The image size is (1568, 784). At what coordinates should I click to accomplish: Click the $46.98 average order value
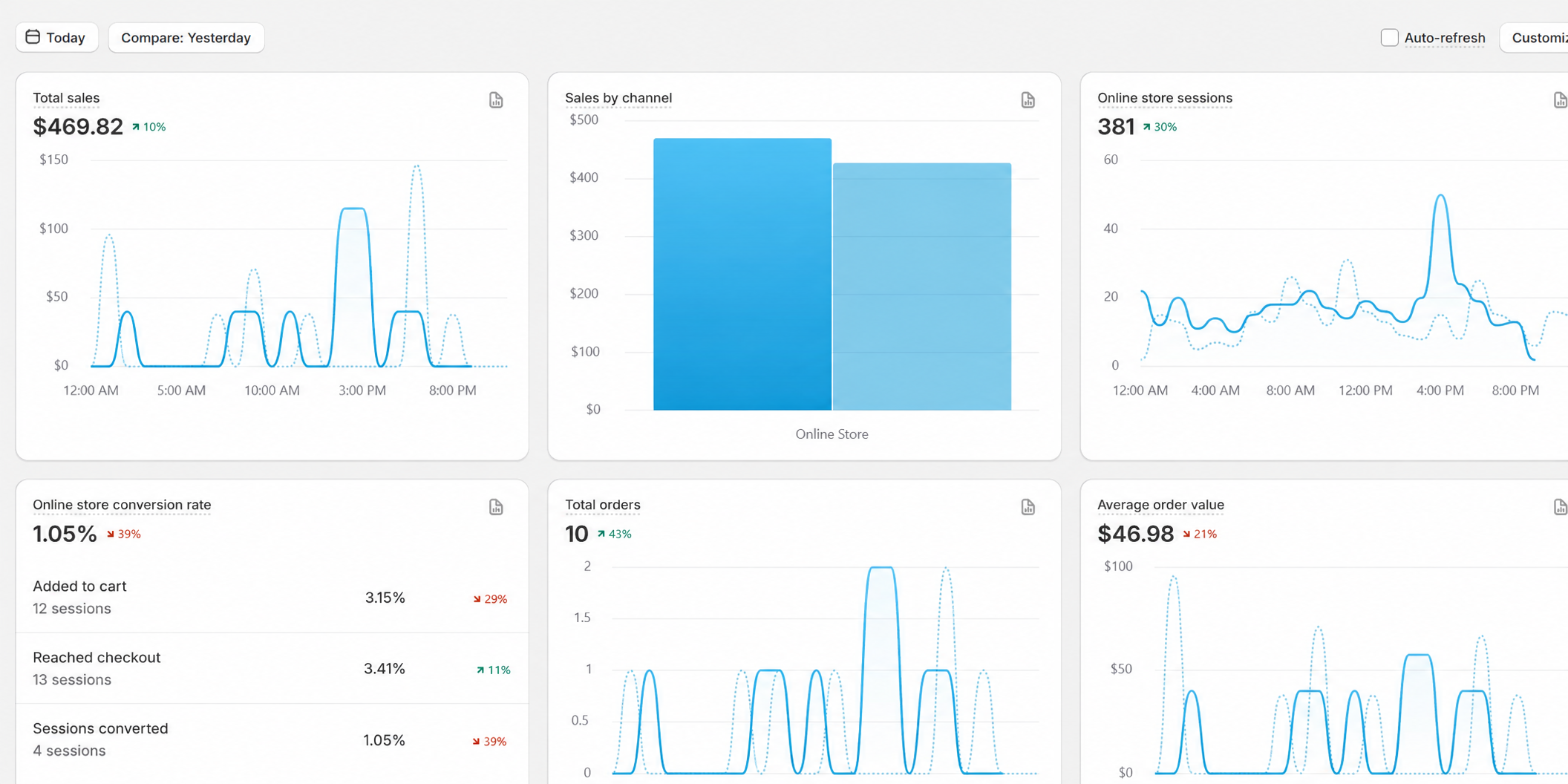pyautogui.click(x=1136, y=534)
